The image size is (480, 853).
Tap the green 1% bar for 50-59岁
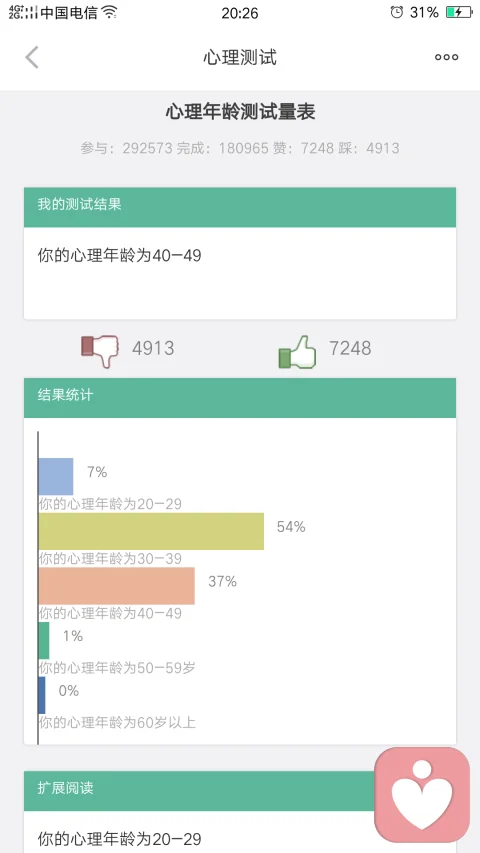(x=44, y=640)
